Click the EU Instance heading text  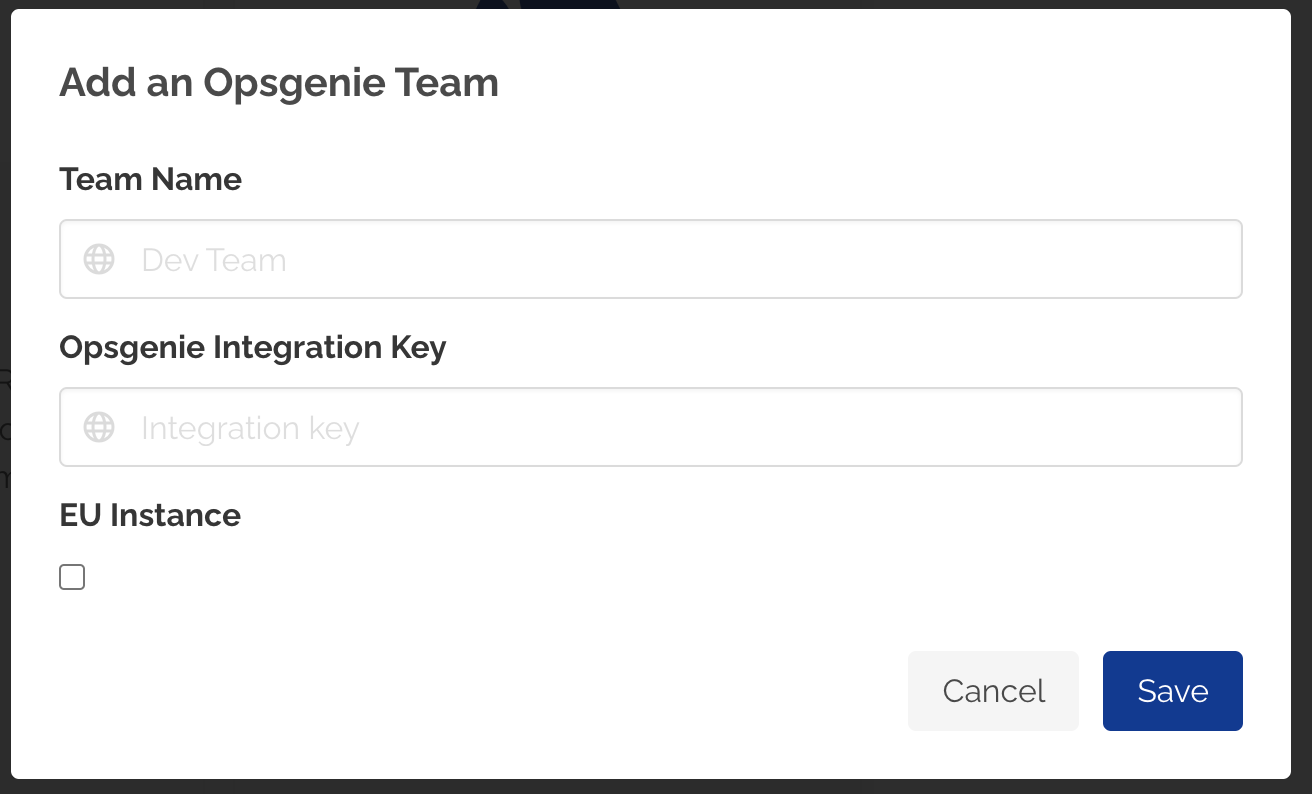tap(150, 515)
